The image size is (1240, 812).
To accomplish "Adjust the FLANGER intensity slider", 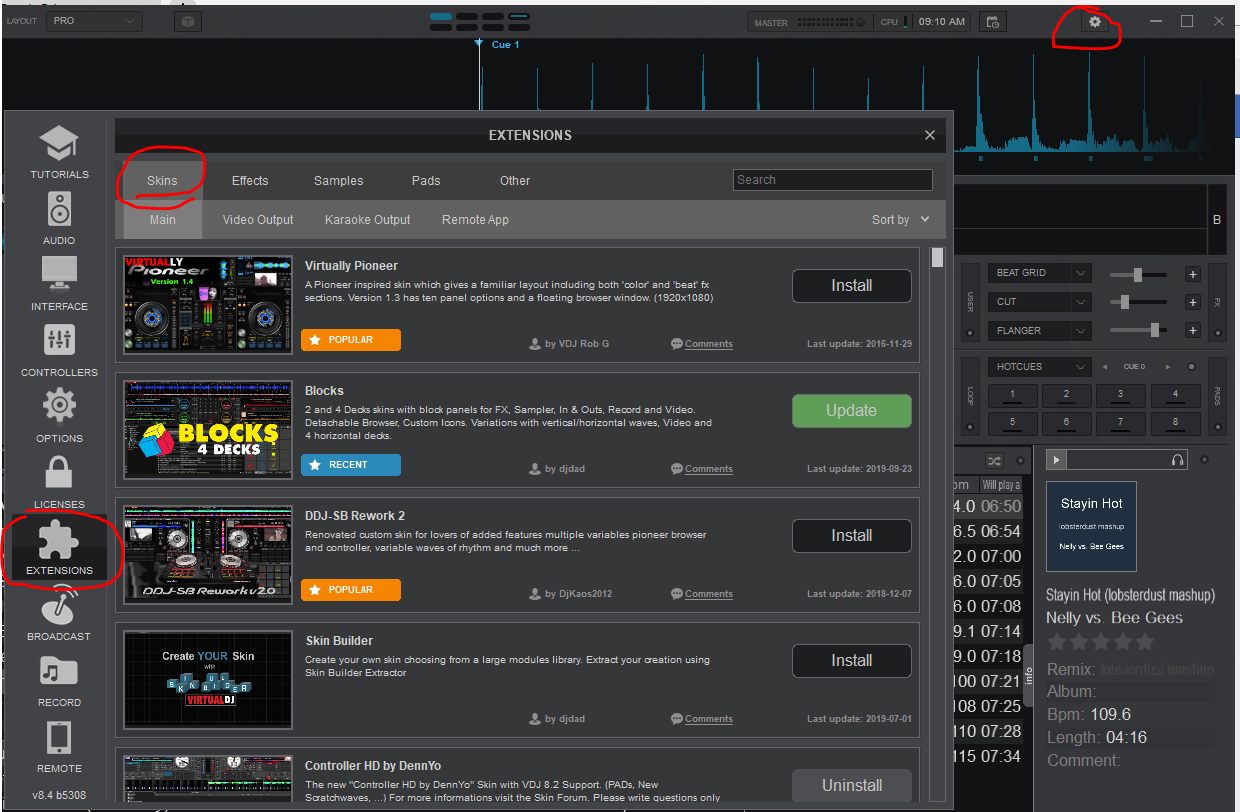I will coord(1155,331).
